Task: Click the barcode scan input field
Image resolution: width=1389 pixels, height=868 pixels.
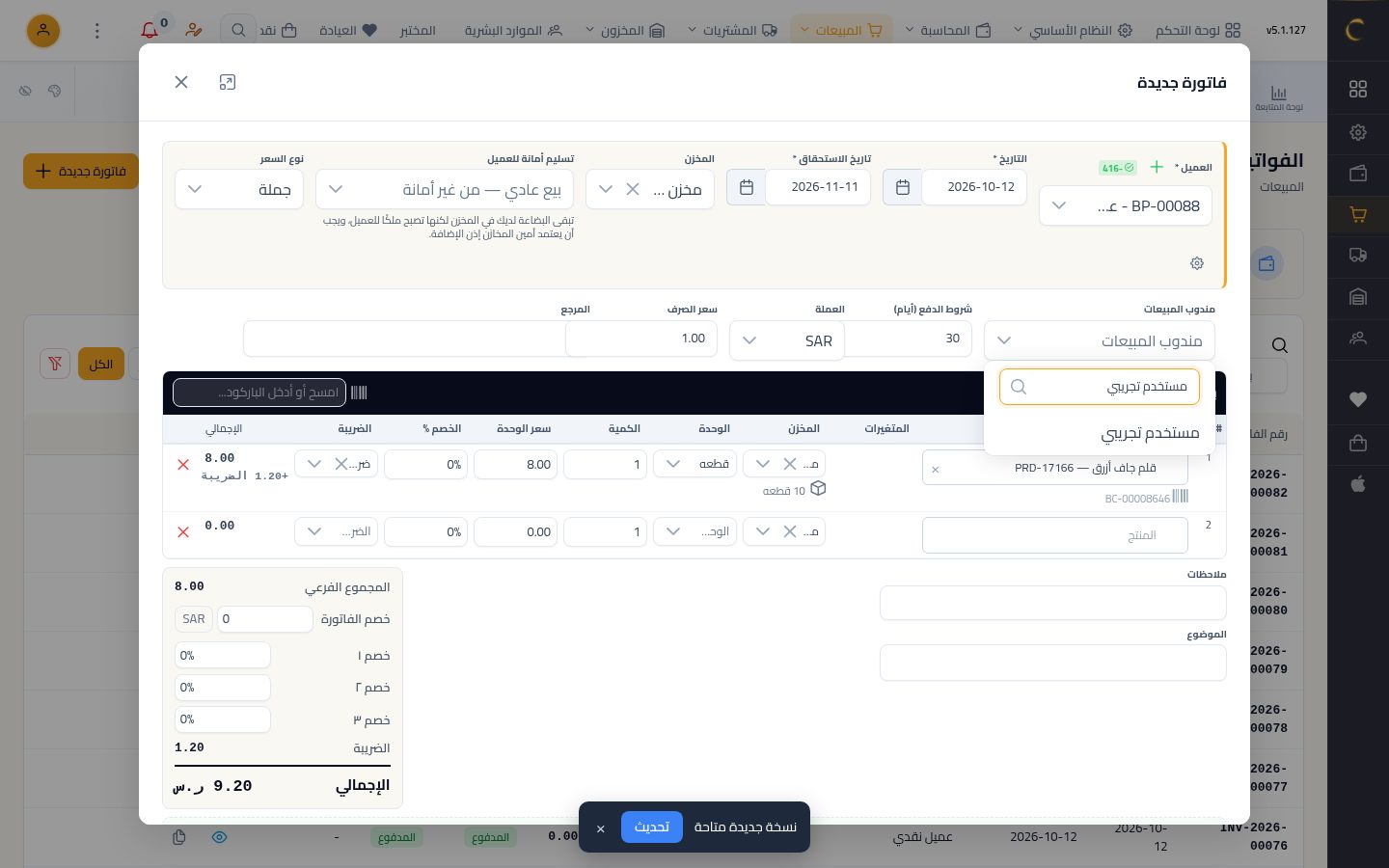Action: [x=259, y=393]
